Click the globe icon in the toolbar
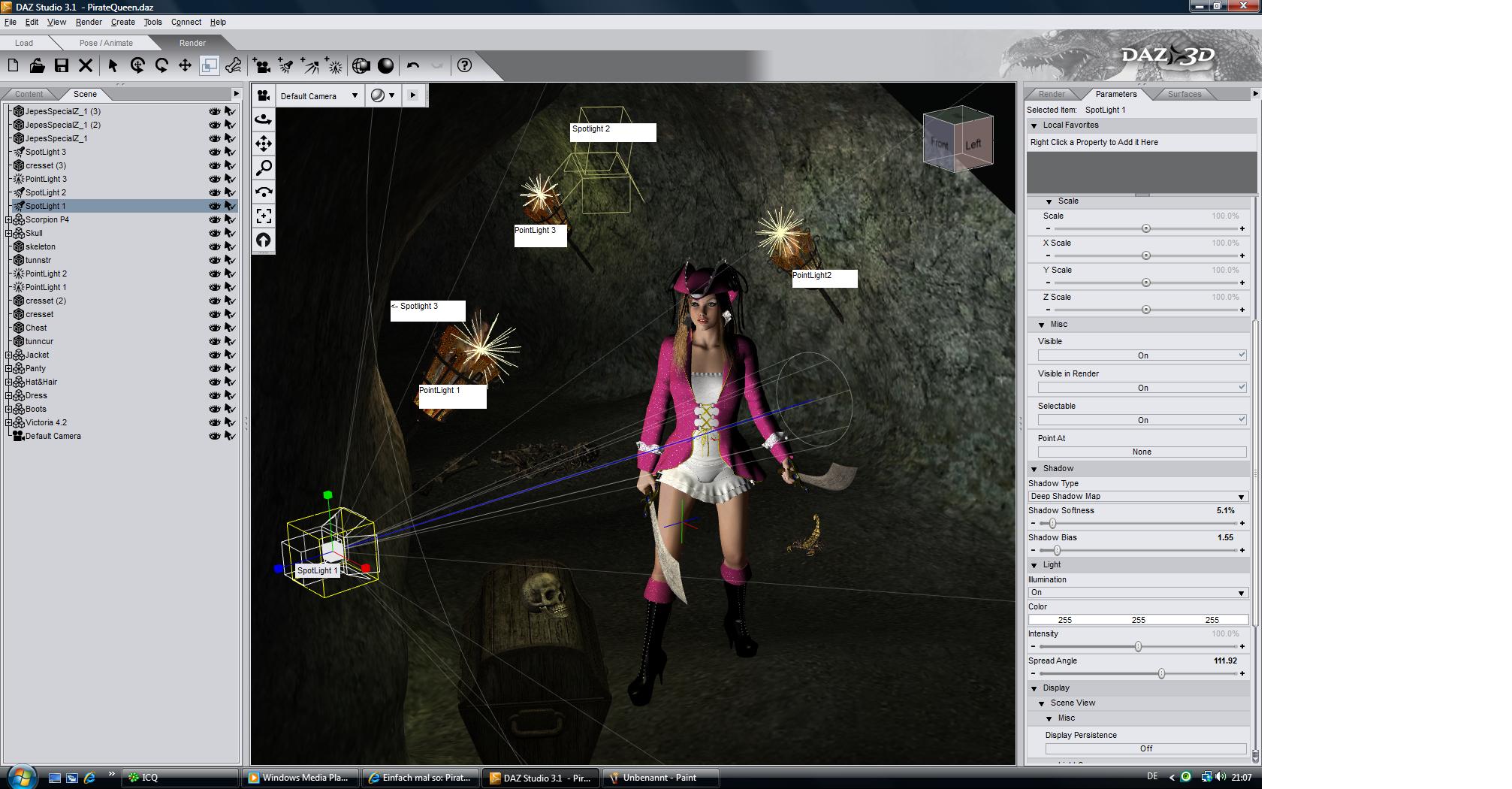Viewport: 1512px width, 789px height. [x=361, y=66]
